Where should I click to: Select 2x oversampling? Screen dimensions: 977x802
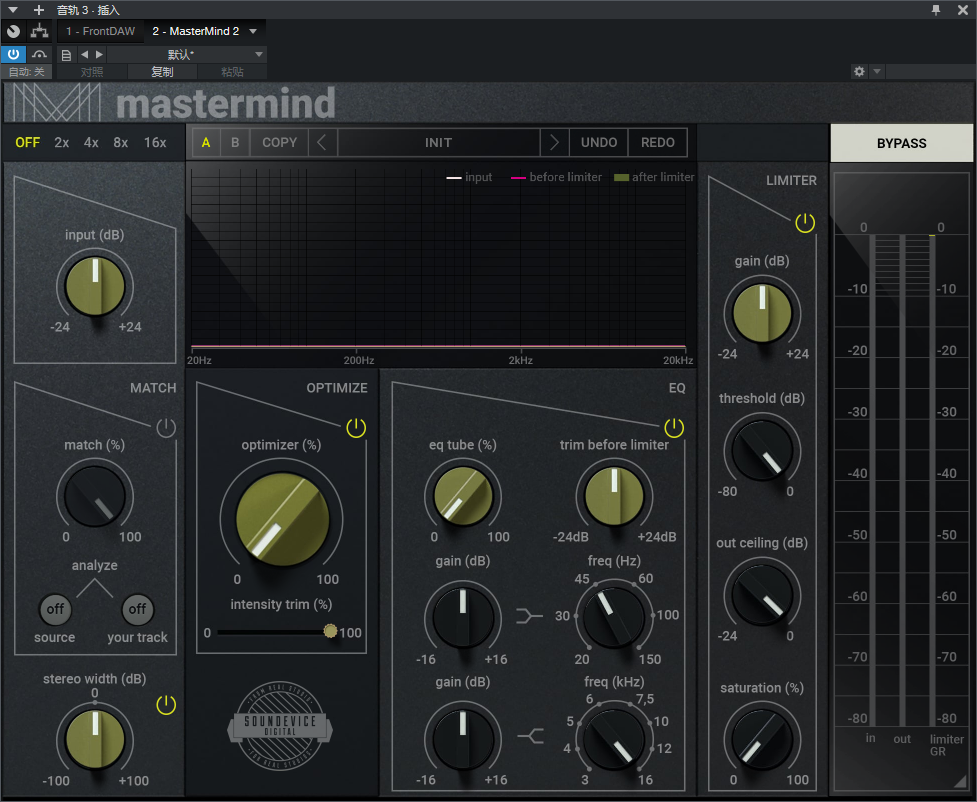[x=62, y=143]
